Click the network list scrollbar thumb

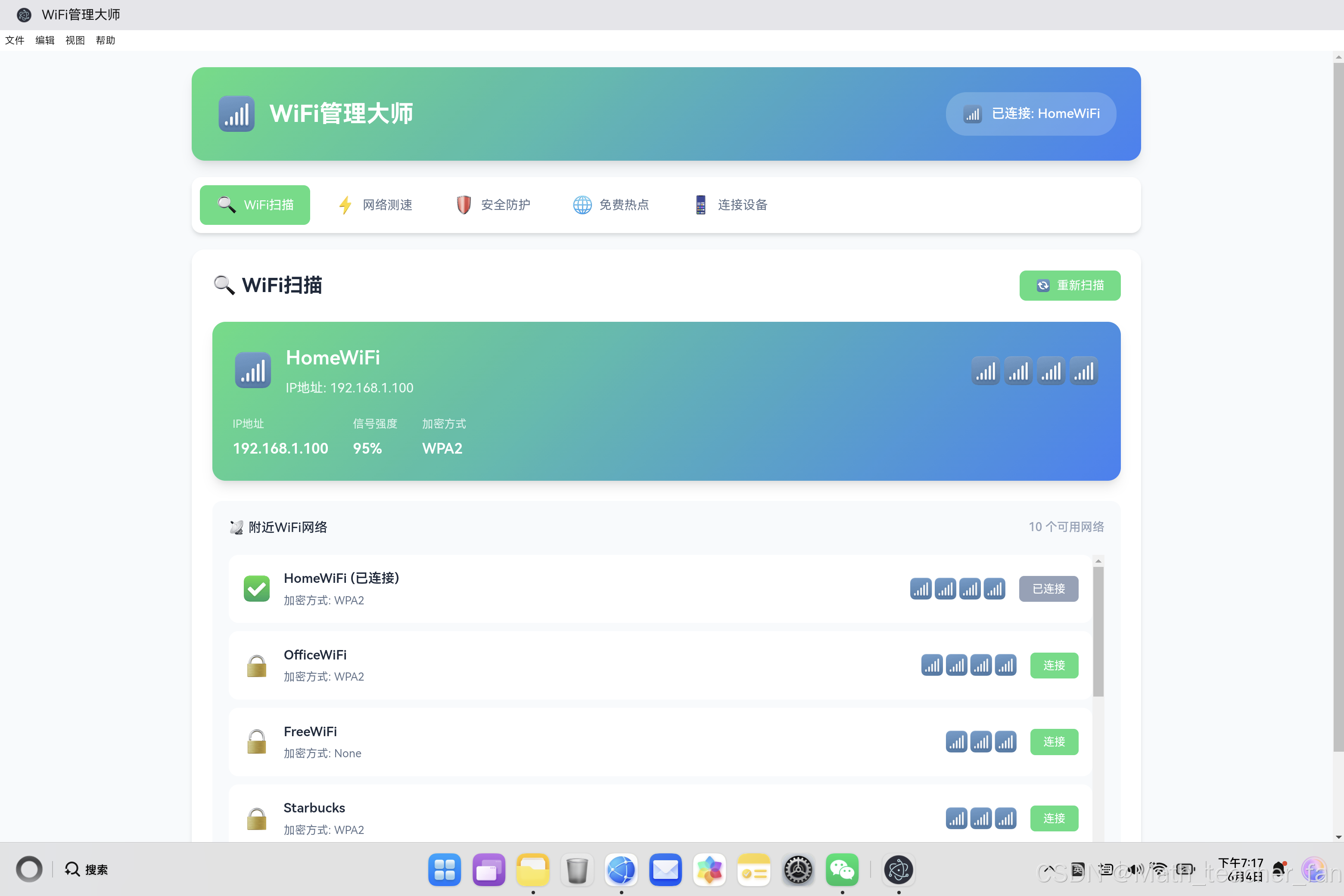click(1098, 632)
